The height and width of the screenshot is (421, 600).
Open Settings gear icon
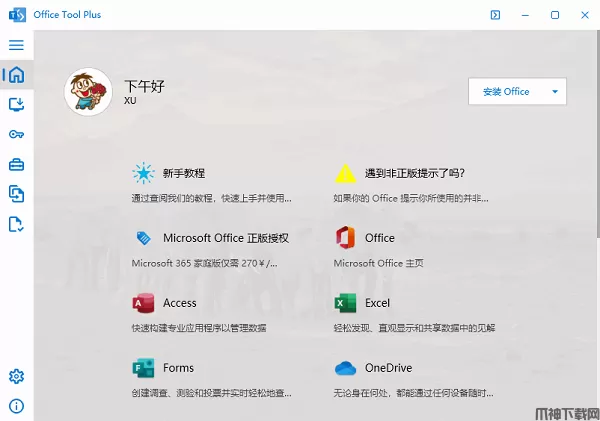coord(16,376)
